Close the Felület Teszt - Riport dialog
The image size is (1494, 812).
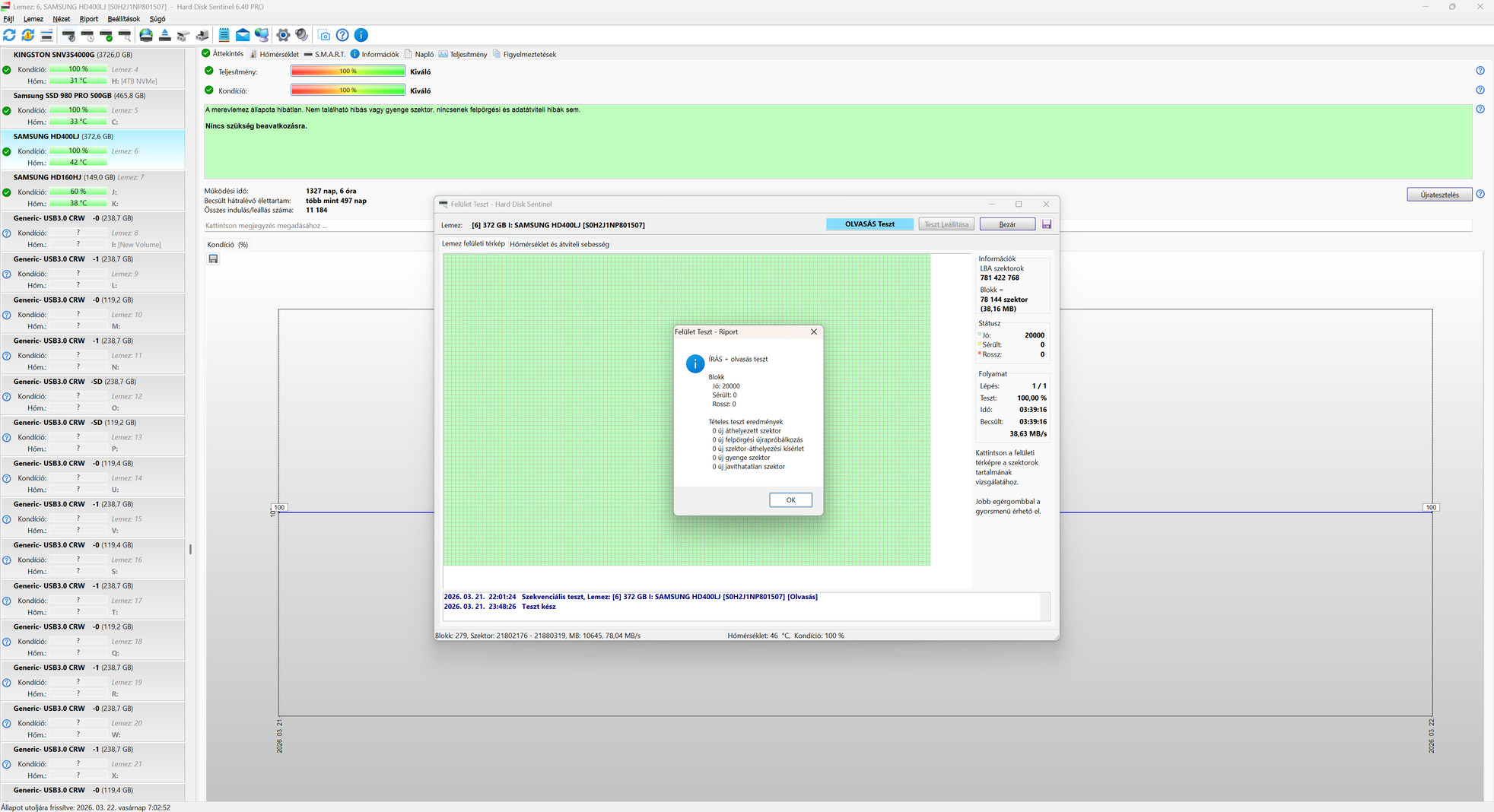(x=813, y=331)
